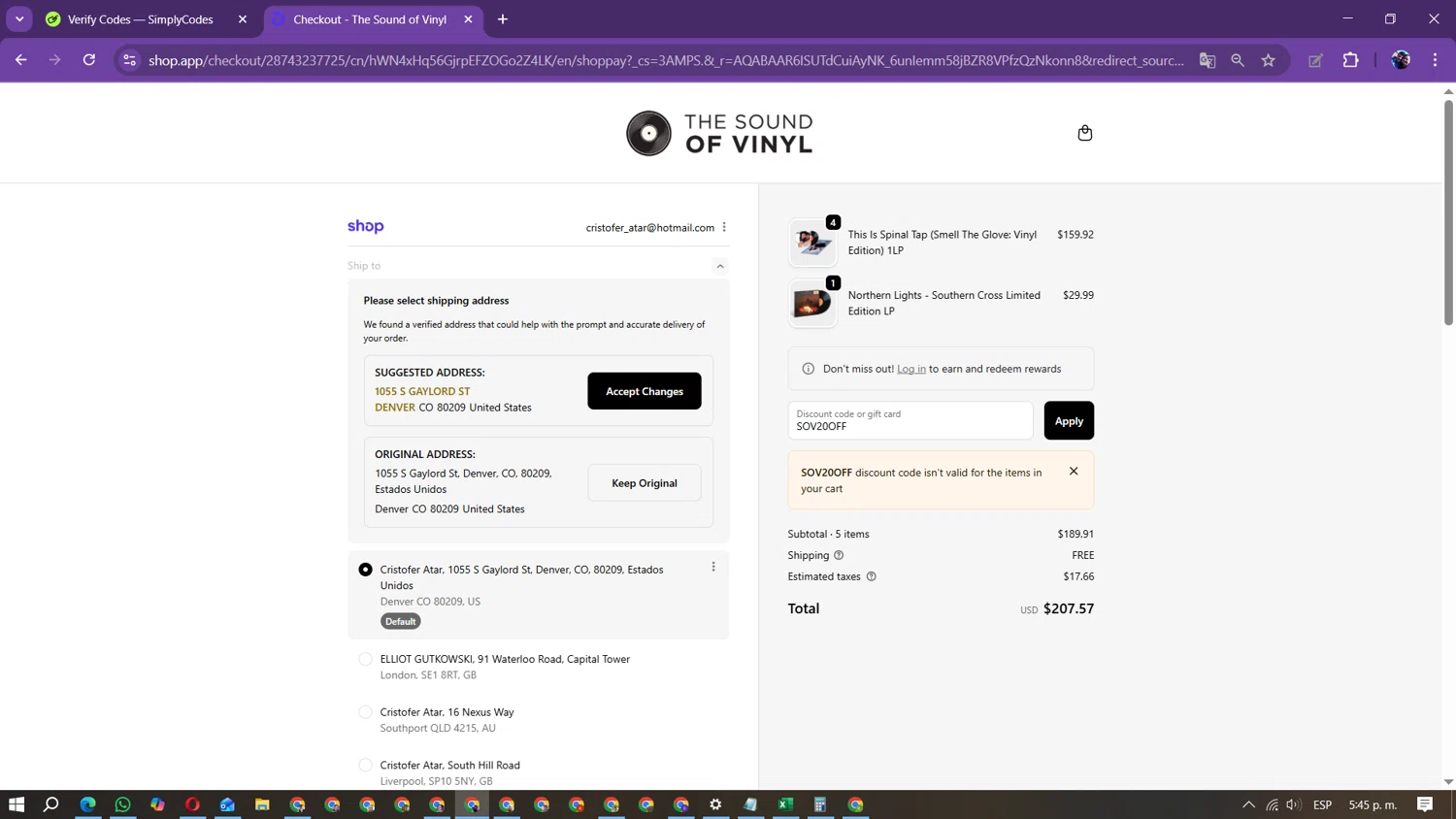Go back in browser history
Screen dimensions: 1456x819
click(21, 60)
